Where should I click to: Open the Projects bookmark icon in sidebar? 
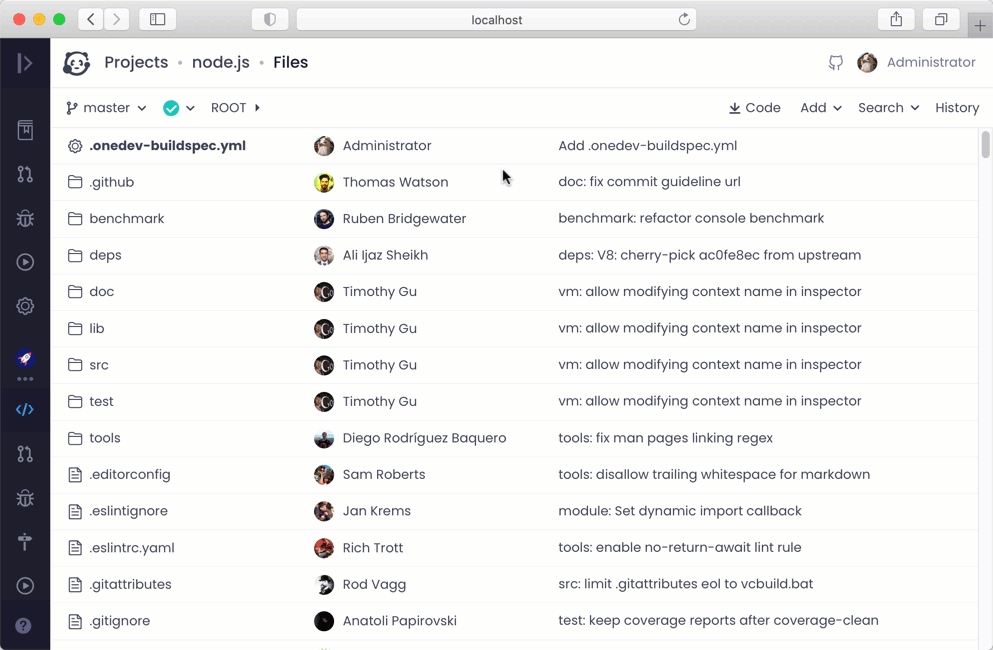coord(25,130)
